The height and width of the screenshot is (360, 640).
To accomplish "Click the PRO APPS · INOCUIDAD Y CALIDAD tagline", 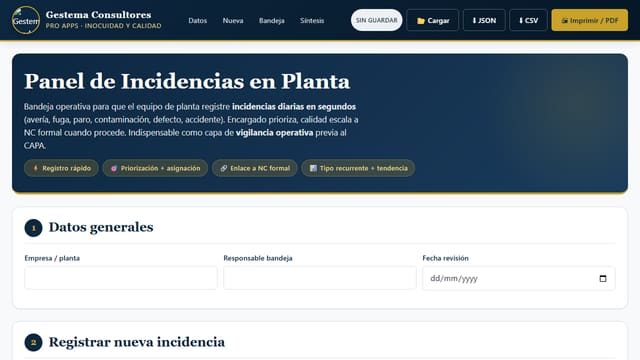I will pyautogui.click(x=103, y=26).
